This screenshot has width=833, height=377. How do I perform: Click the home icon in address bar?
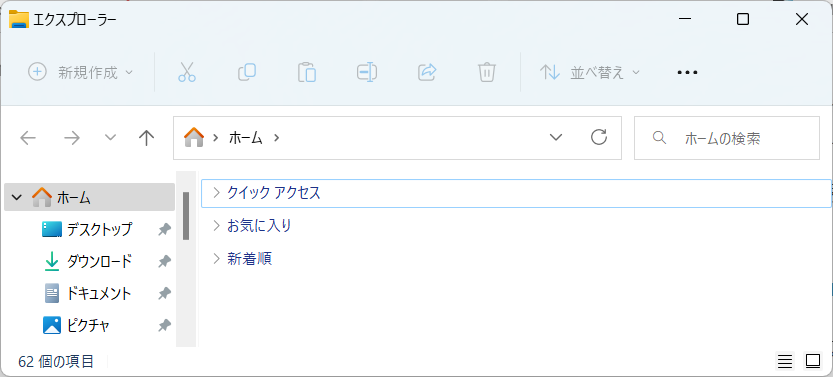coord(194,138)
